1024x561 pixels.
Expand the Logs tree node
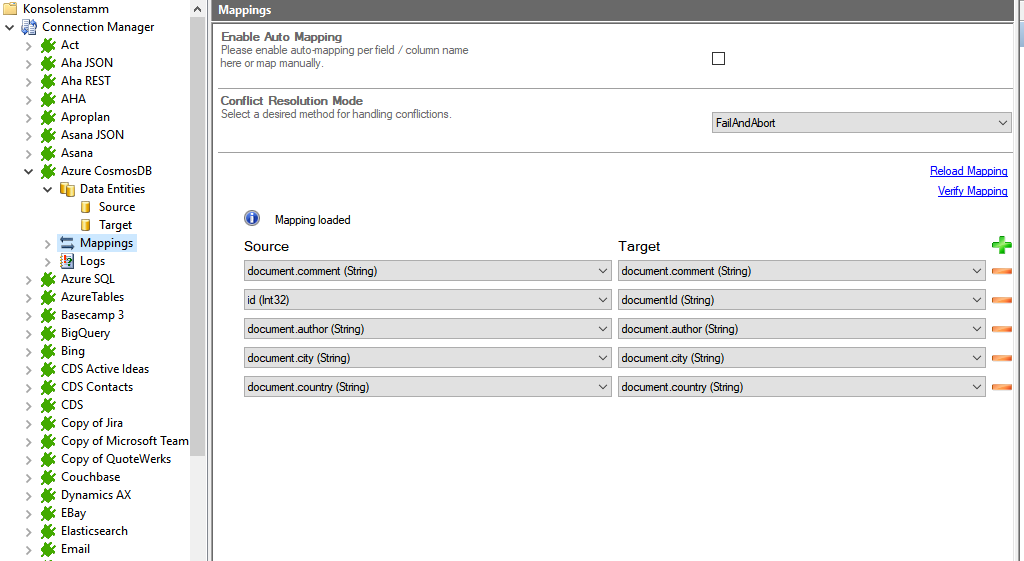47,261
